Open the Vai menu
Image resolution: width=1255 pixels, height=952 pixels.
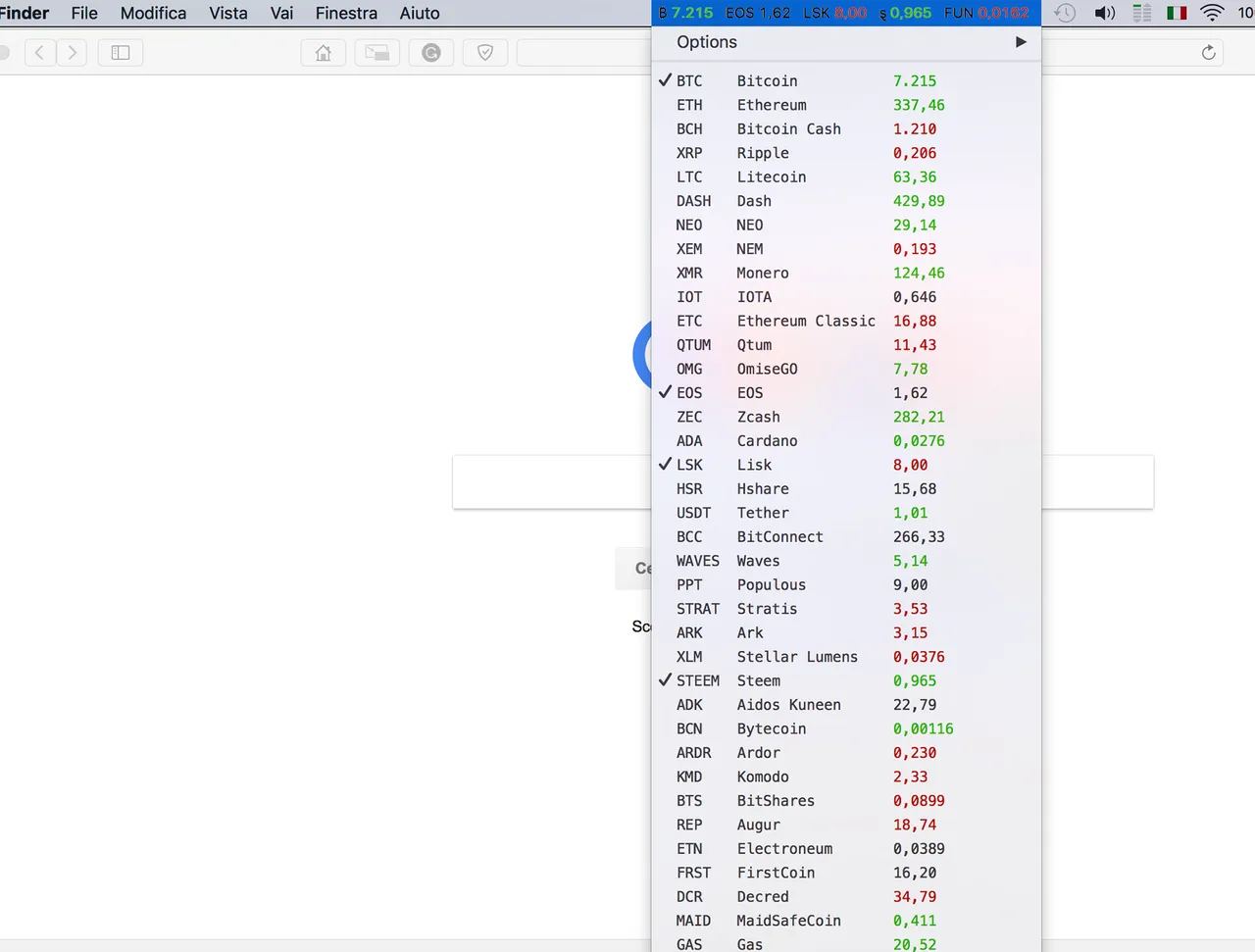281,13
